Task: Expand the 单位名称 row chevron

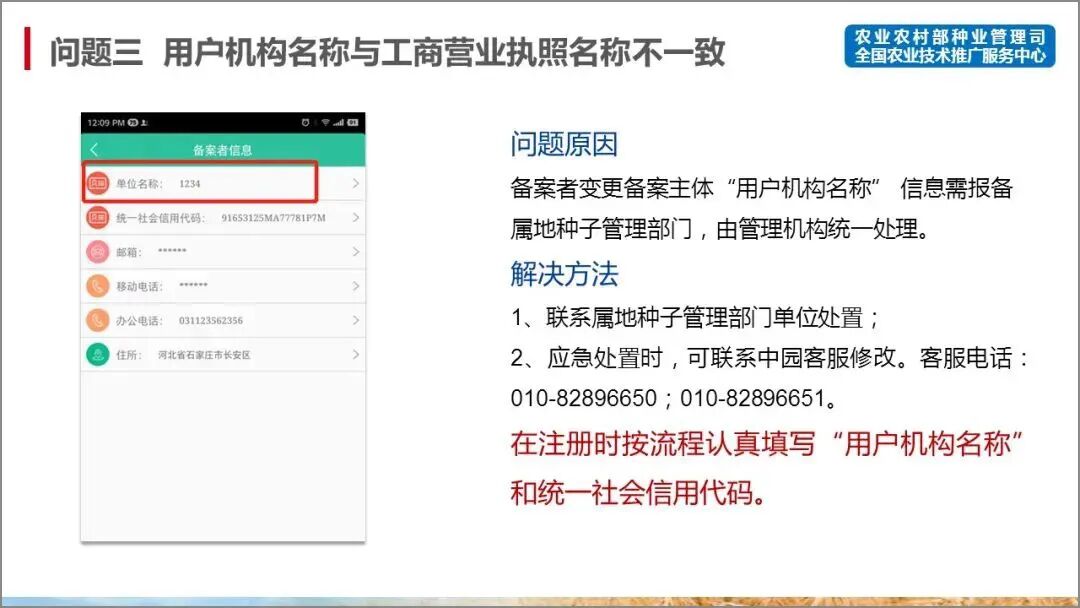Action: 356,184
